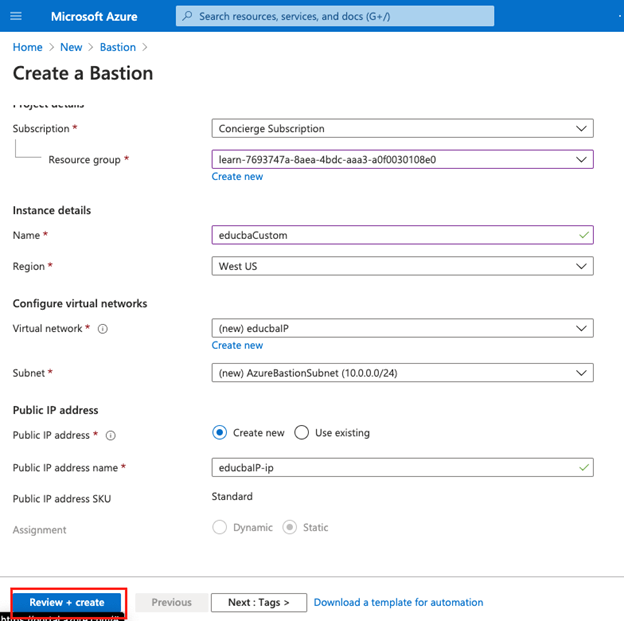This screenshot has height=621, width=624.
Task: Click the Virtual network info icon
Action: pos(104,328)
